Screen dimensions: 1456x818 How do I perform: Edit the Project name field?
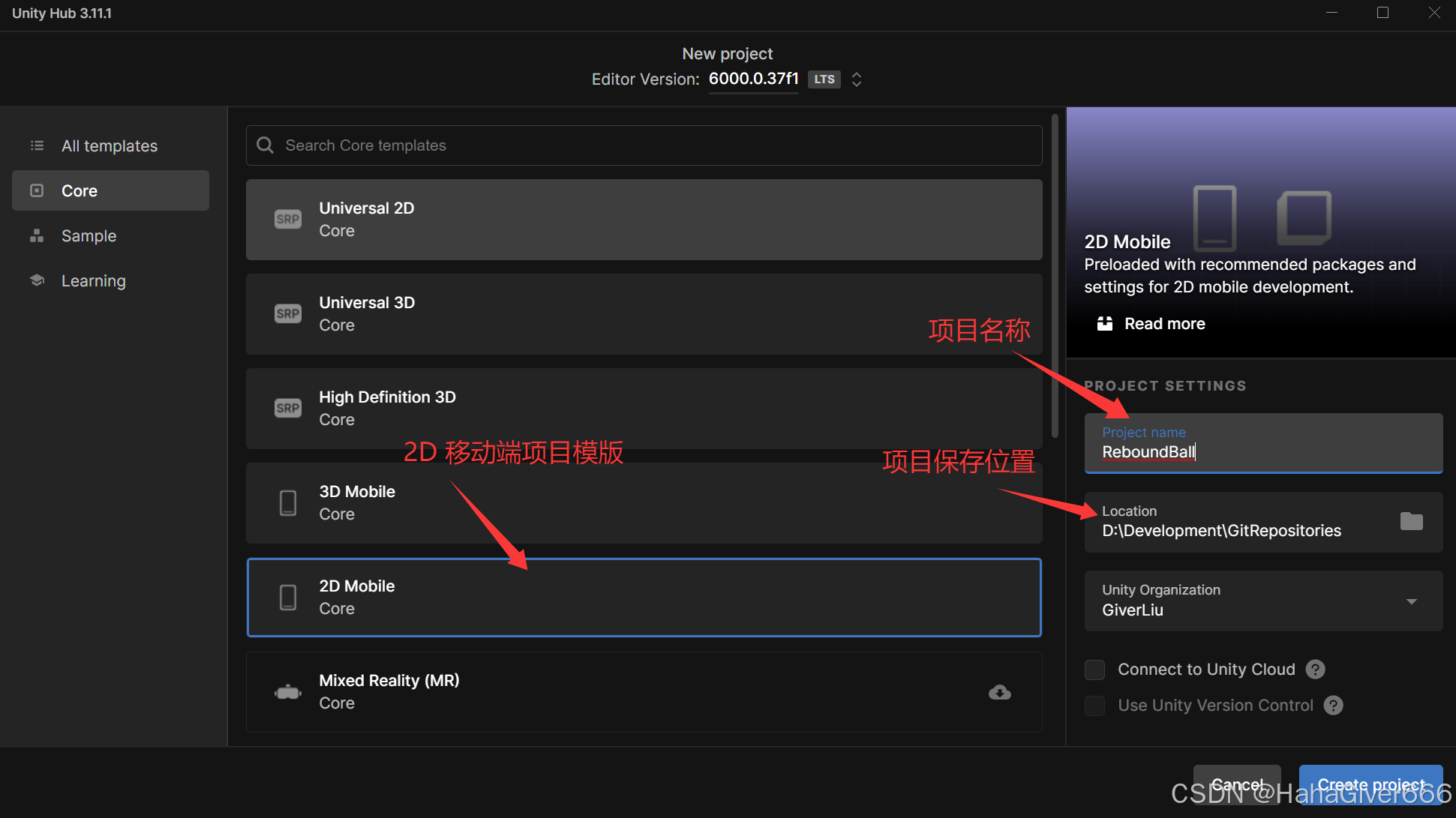tap(1263, 443)
